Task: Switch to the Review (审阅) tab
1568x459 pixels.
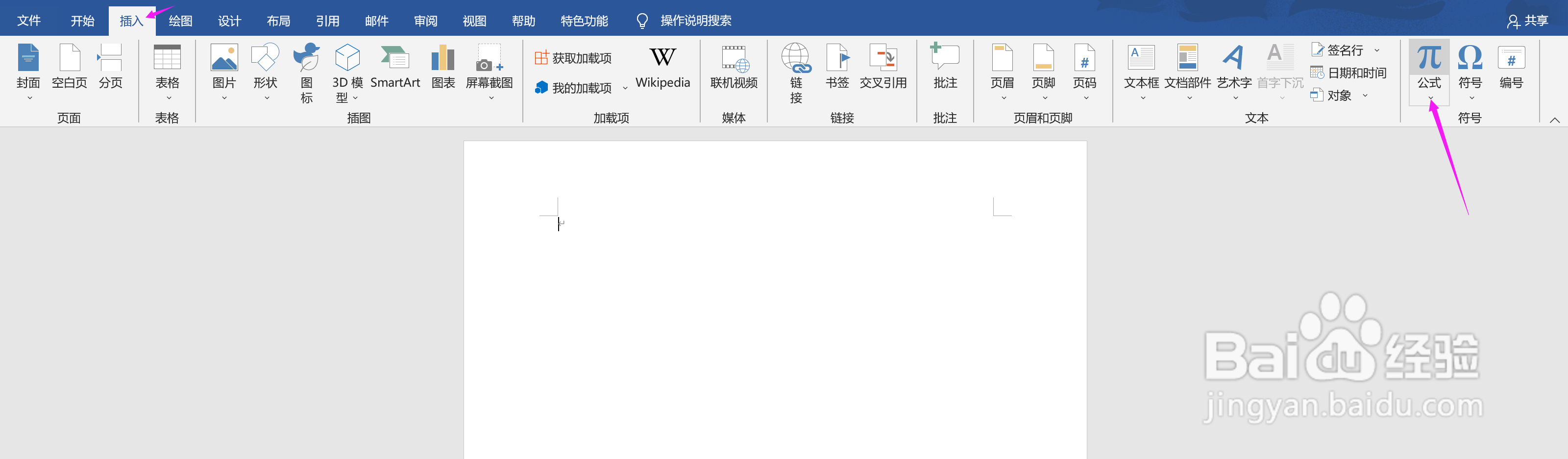Action: 425,21
